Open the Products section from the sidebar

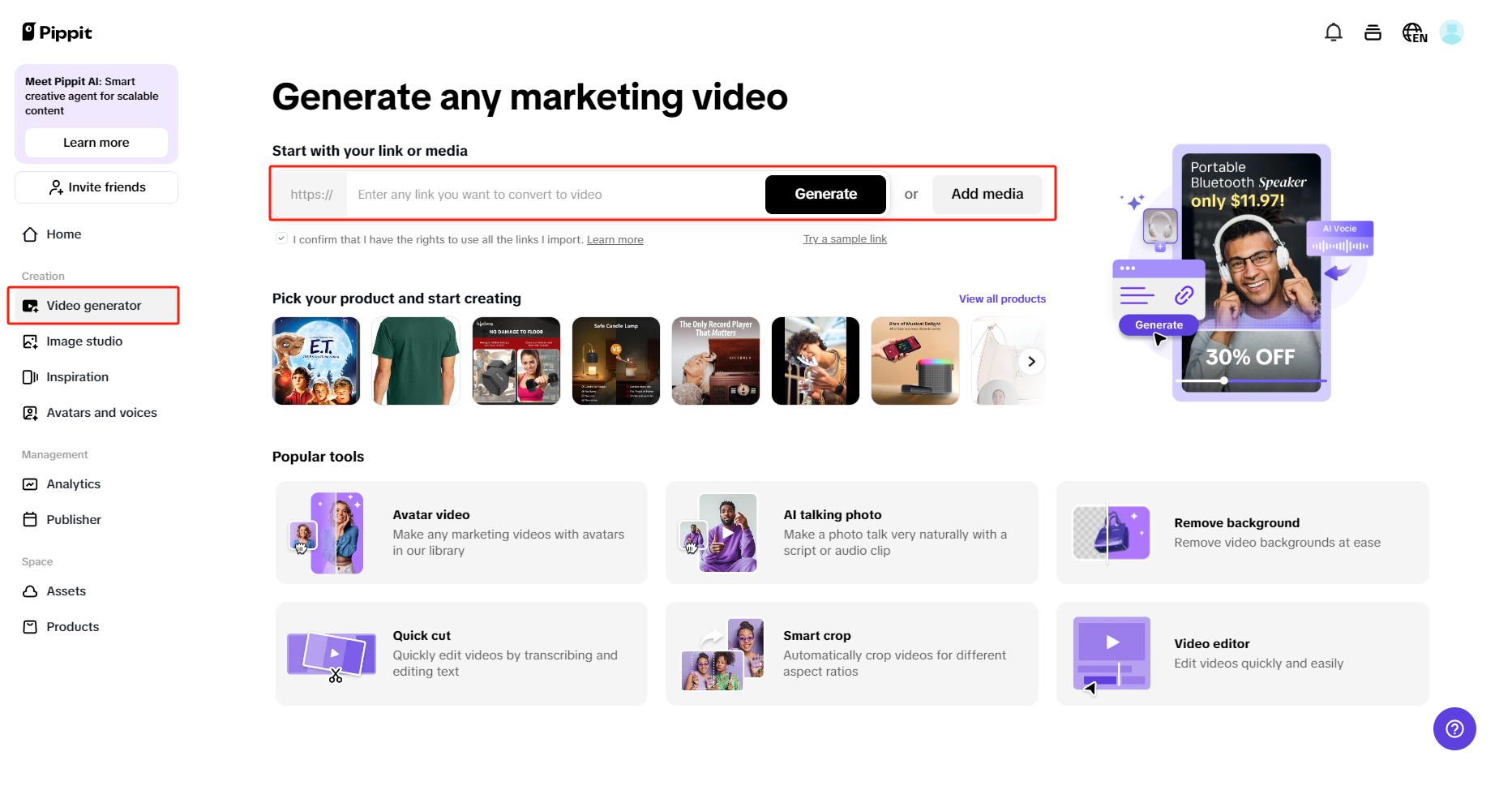pyautogui.click(x=72, y=626)
